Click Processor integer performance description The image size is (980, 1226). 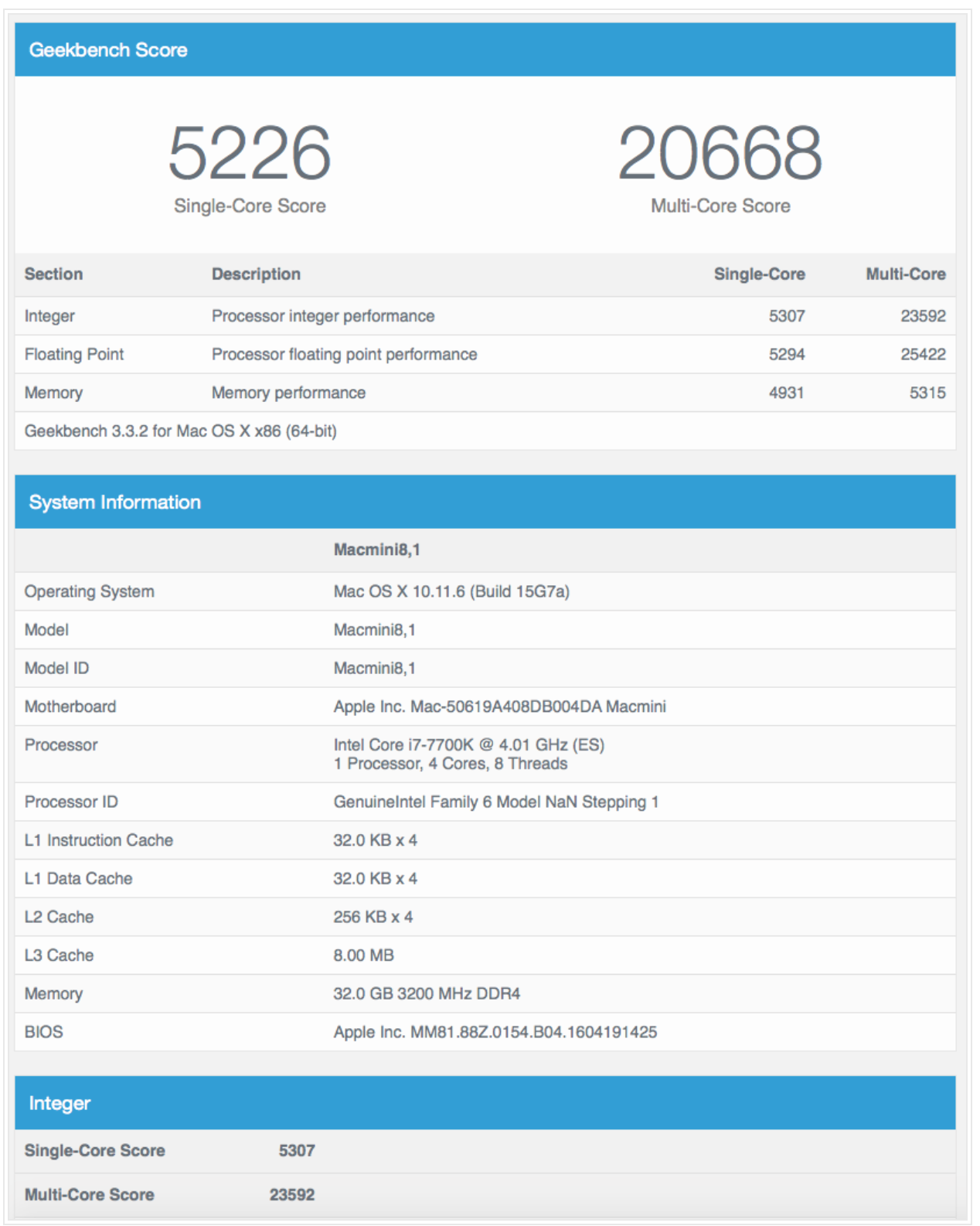tap(323, 316)
